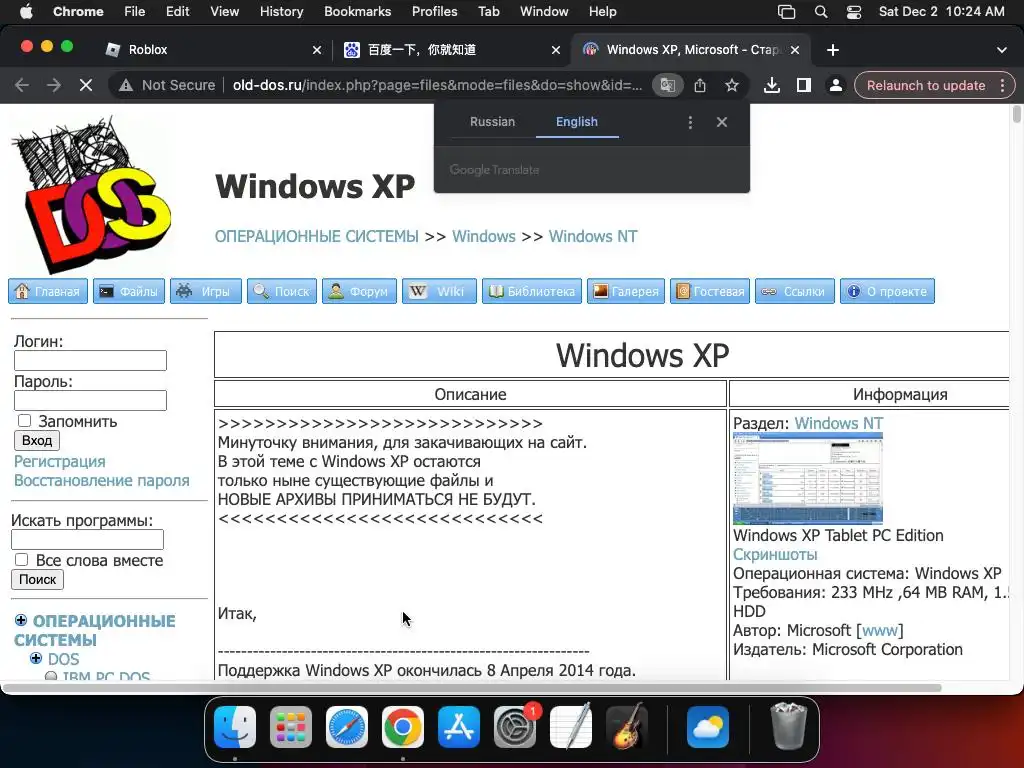This screenshot has width=1024, height=768.
Task: Open Control Center in menu bar
Action: (854, 12)
